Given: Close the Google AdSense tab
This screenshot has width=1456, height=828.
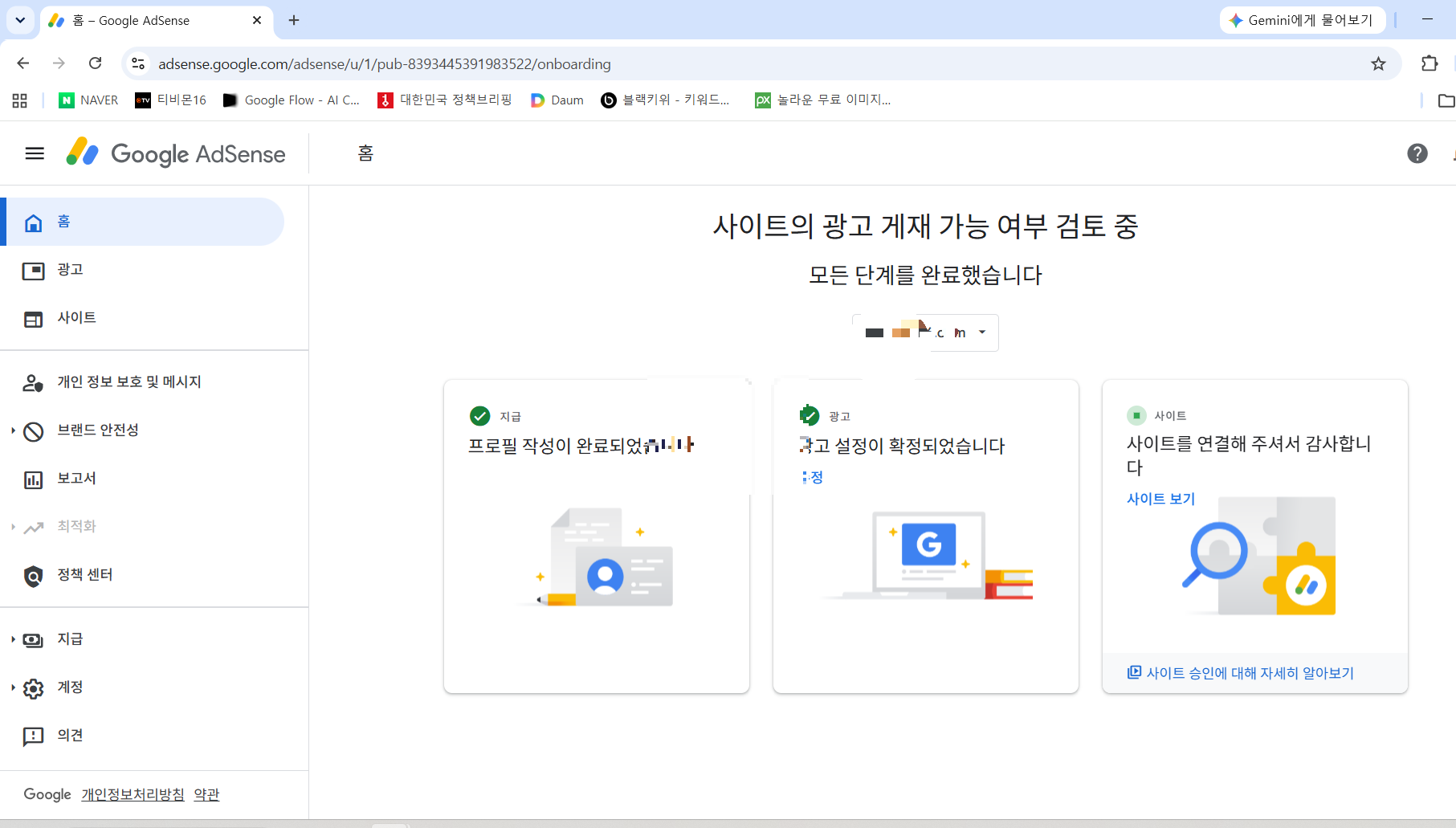Looking at the screenshot, I should pos(257,20).
